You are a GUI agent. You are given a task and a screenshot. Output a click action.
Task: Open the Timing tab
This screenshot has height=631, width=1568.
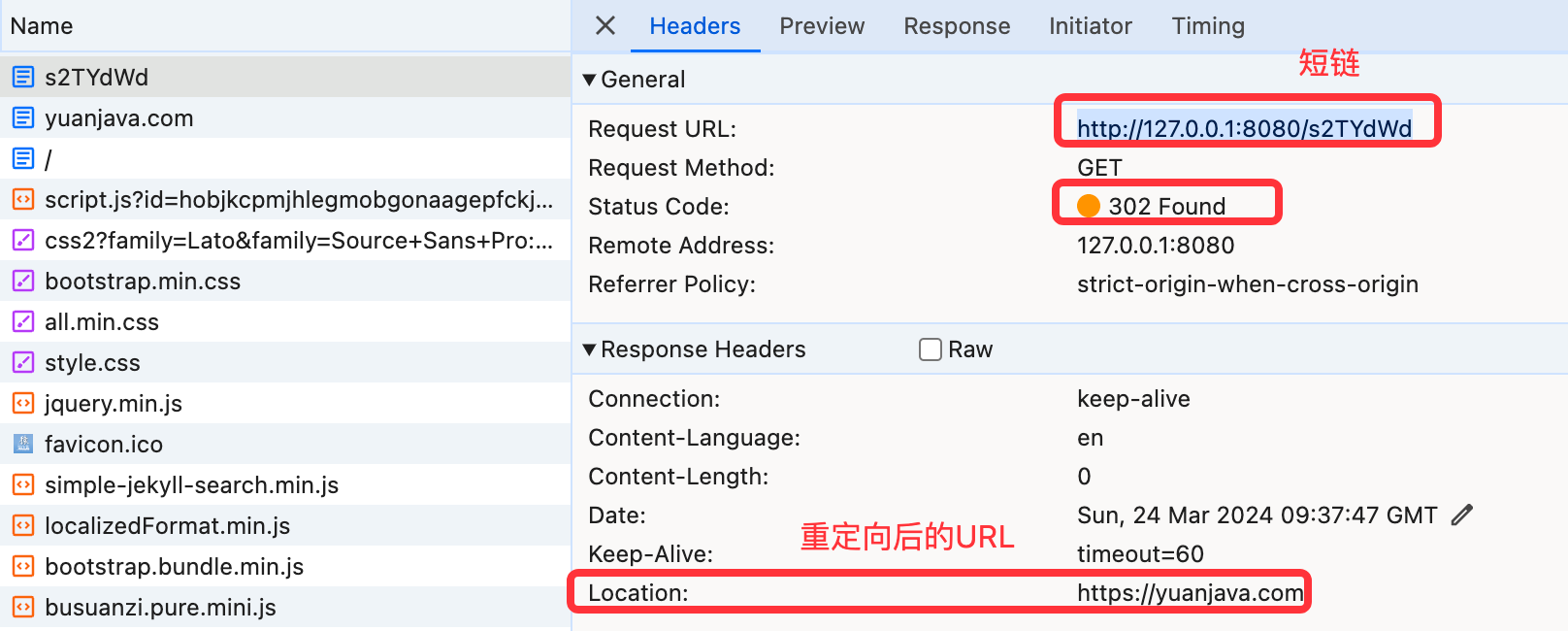[x=1208, y=26]
